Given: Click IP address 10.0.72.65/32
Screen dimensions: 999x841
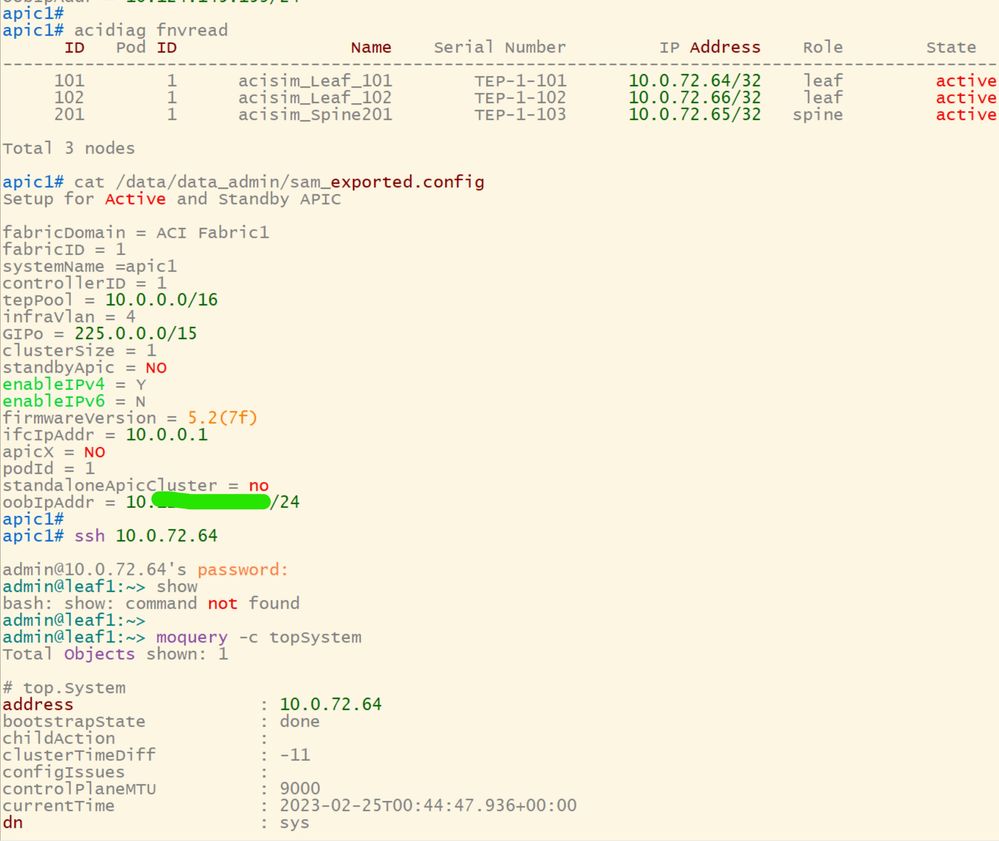Looking at the screenshot, I should click(x=694, y=114).
